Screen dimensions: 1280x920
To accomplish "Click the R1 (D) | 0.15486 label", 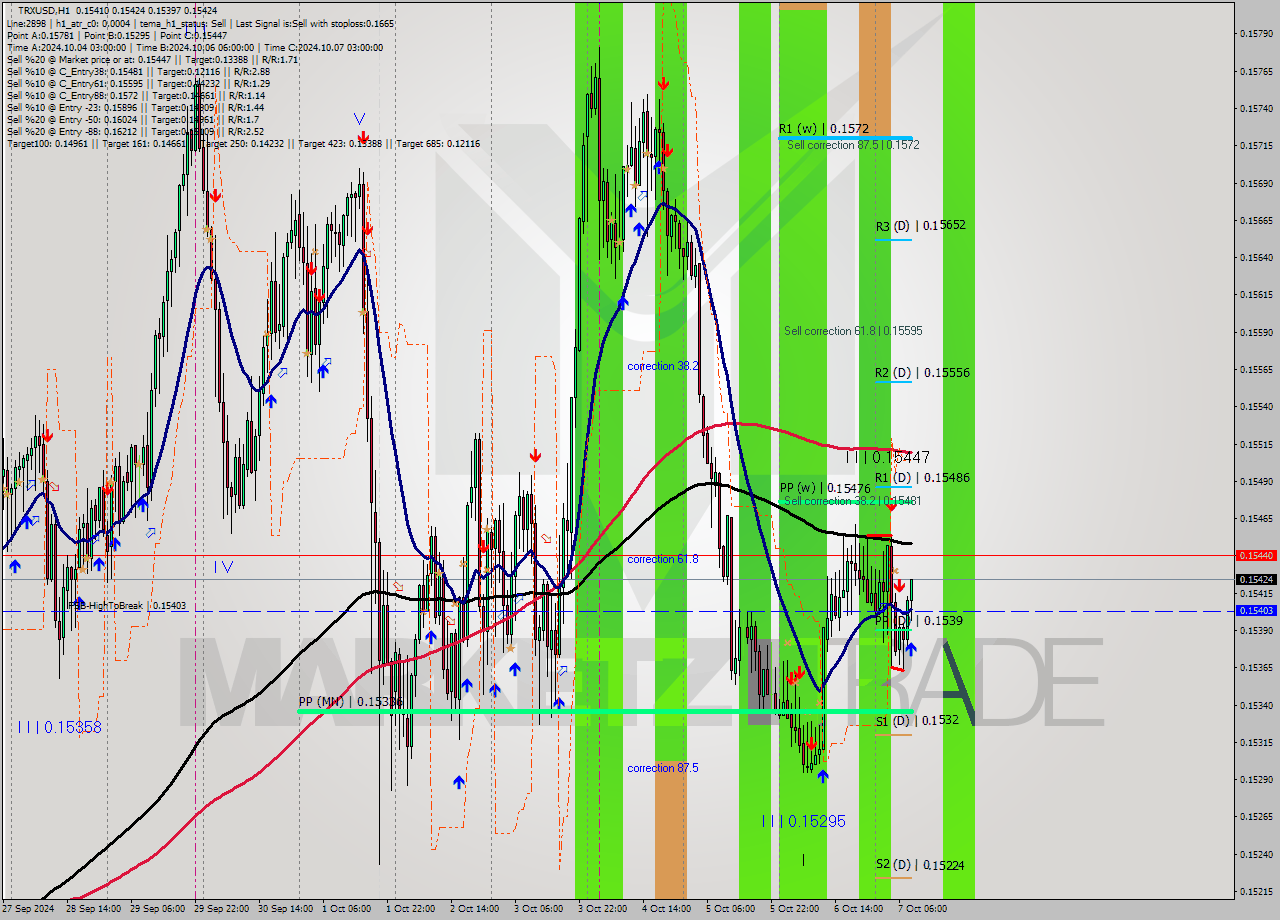I will point(922,478).
